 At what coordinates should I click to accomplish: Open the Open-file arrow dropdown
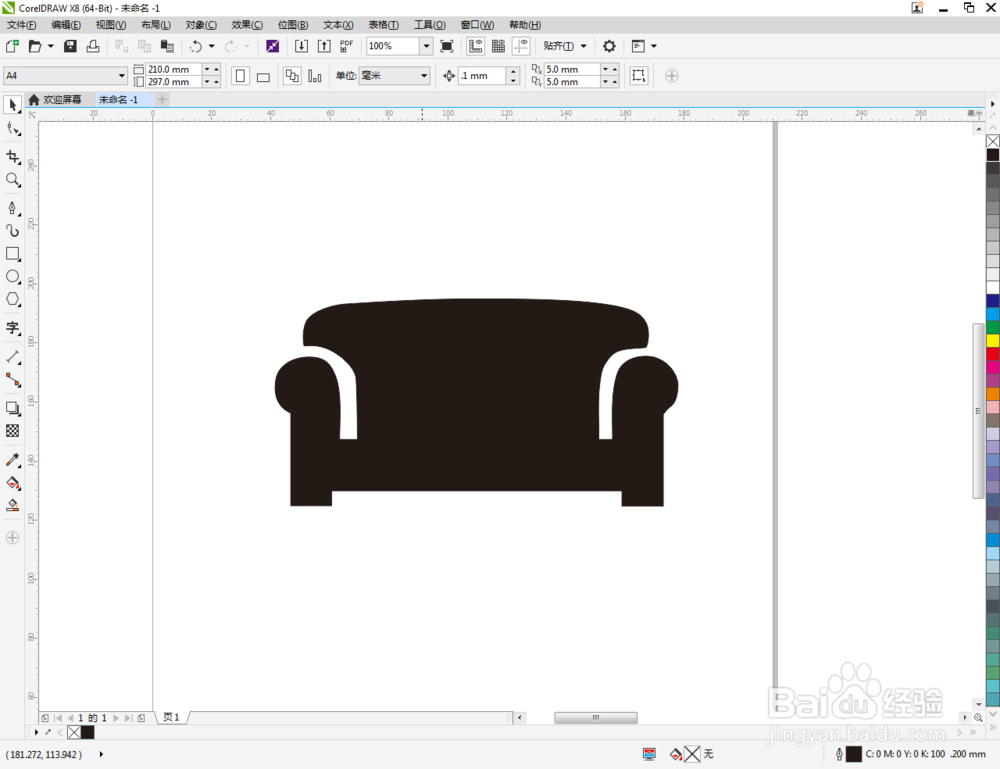coord(50,46)
